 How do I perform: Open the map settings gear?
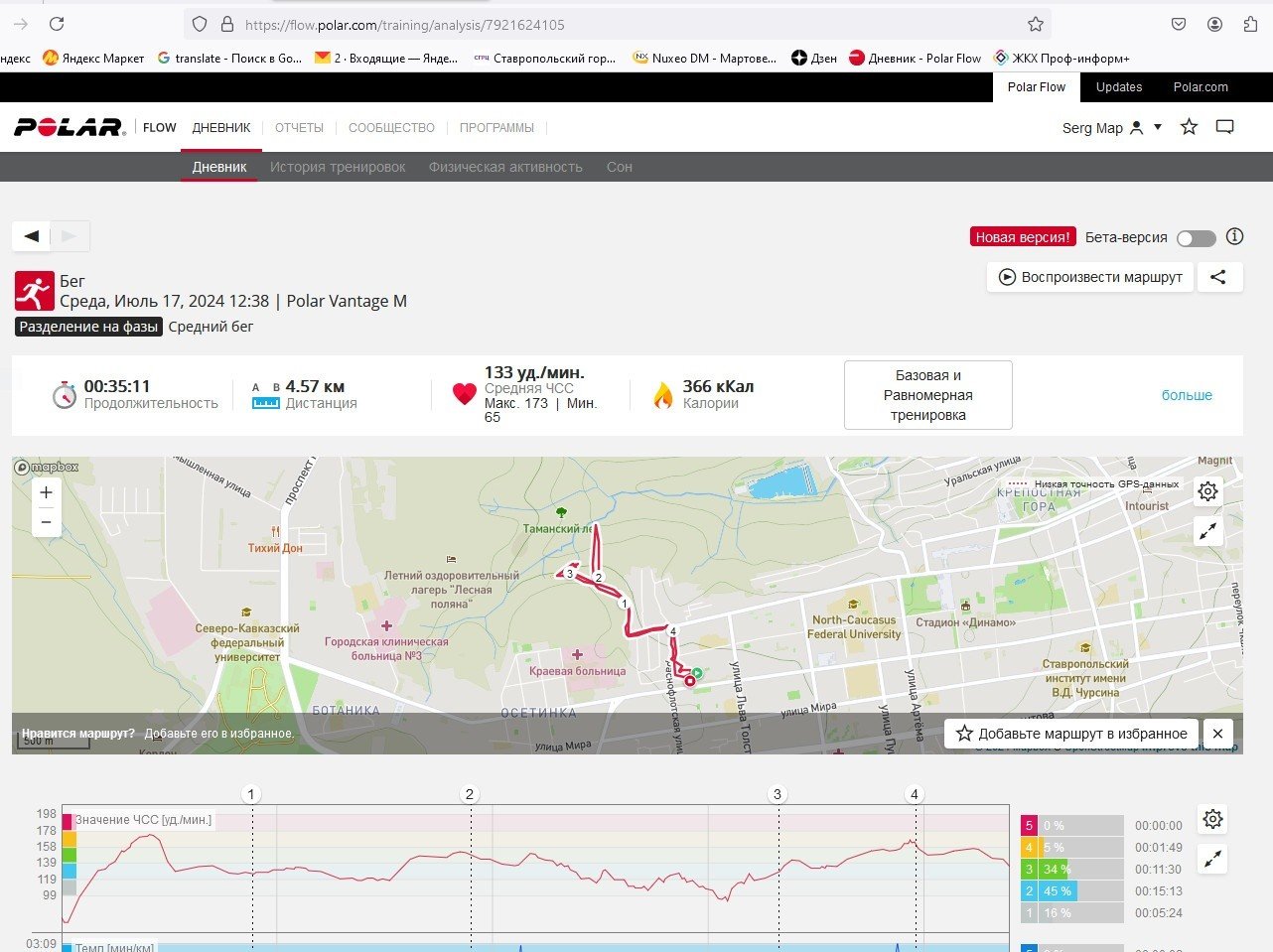[x=1208, y=491]
